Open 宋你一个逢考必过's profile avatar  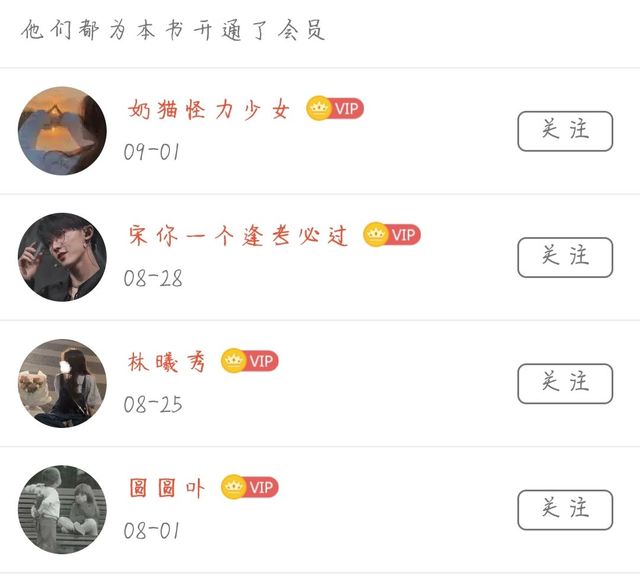62,257
